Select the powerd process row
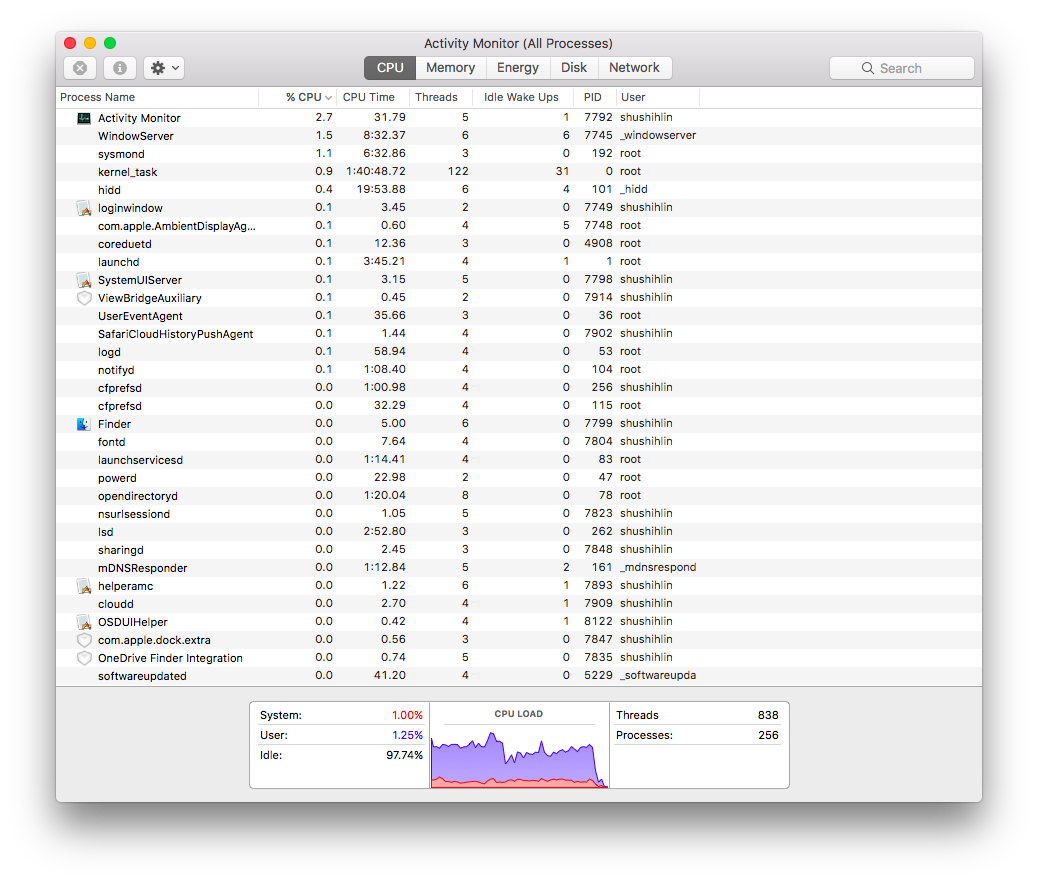 pos(518,477)
